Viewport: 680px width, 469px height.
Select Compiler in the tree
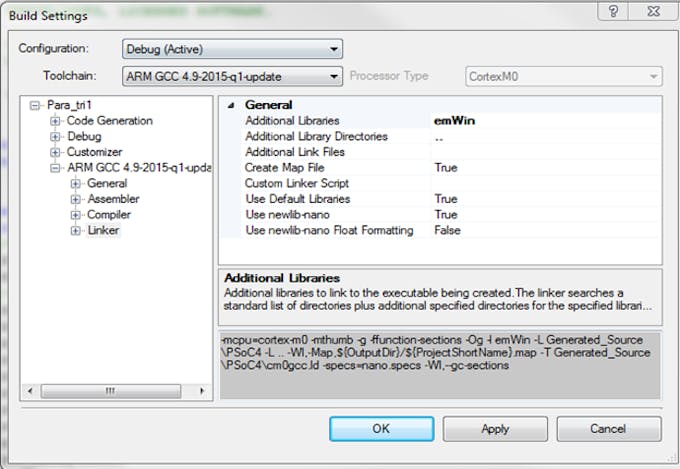tap(109, 214)
